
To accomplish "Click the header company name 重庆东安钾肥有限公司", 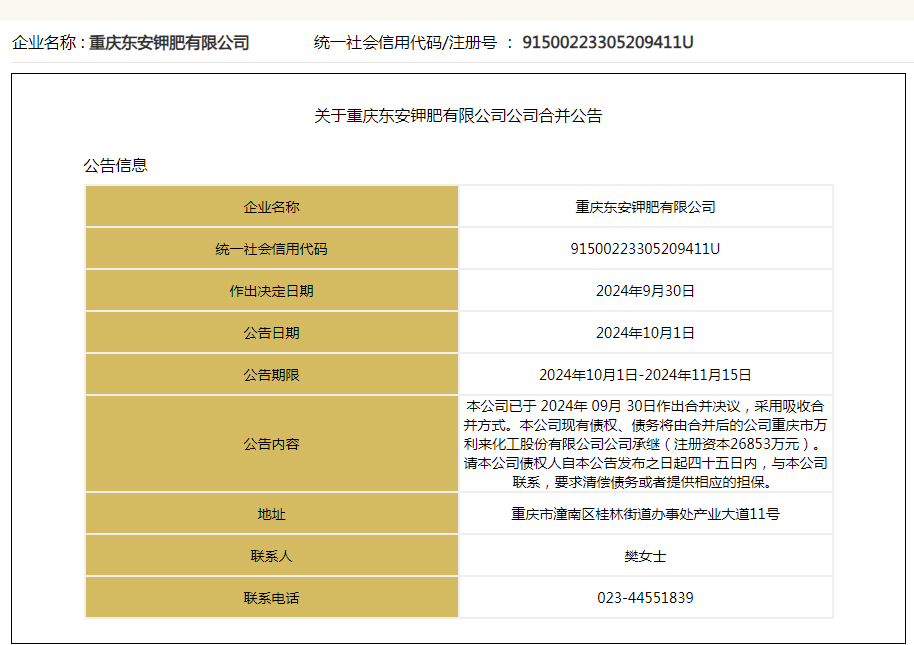I will [x=169, y=43].
